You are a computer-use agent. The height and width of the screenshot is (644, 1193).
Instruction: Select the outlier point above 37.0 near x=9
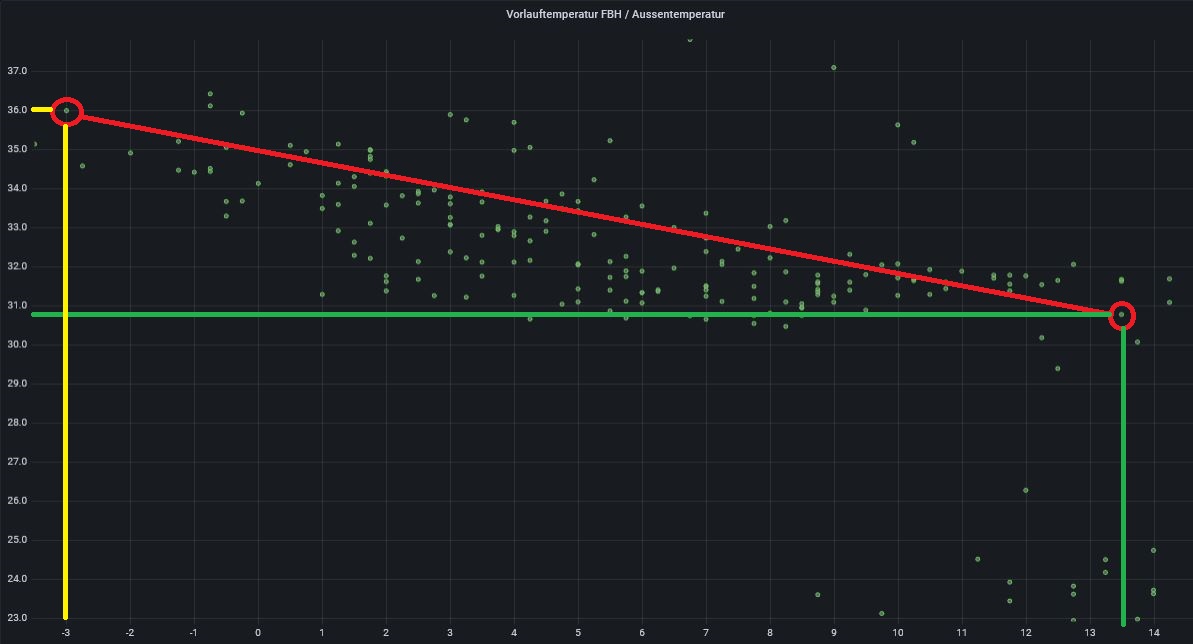coord(834,68)
